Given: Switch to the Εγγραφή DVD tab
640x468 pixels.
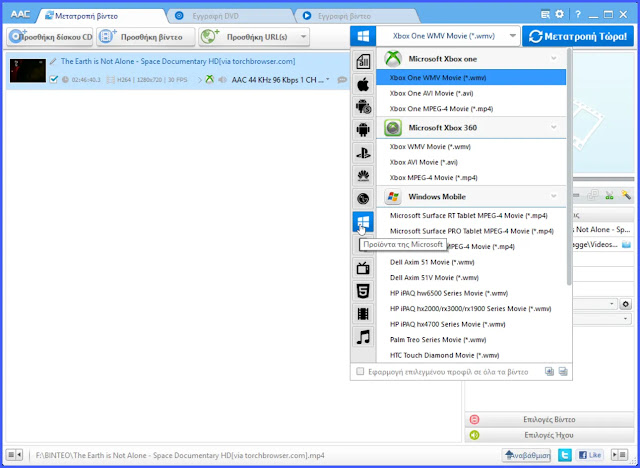Looking at the screenshot, I should pos(231,16).
